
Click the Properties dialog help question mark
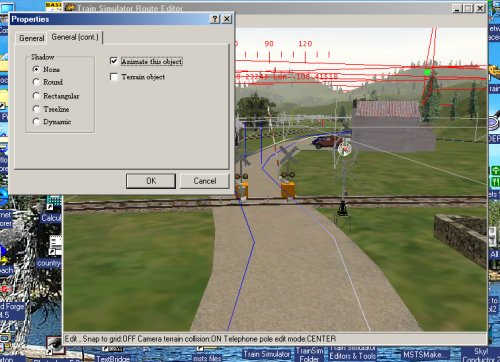tap(215, 19)
